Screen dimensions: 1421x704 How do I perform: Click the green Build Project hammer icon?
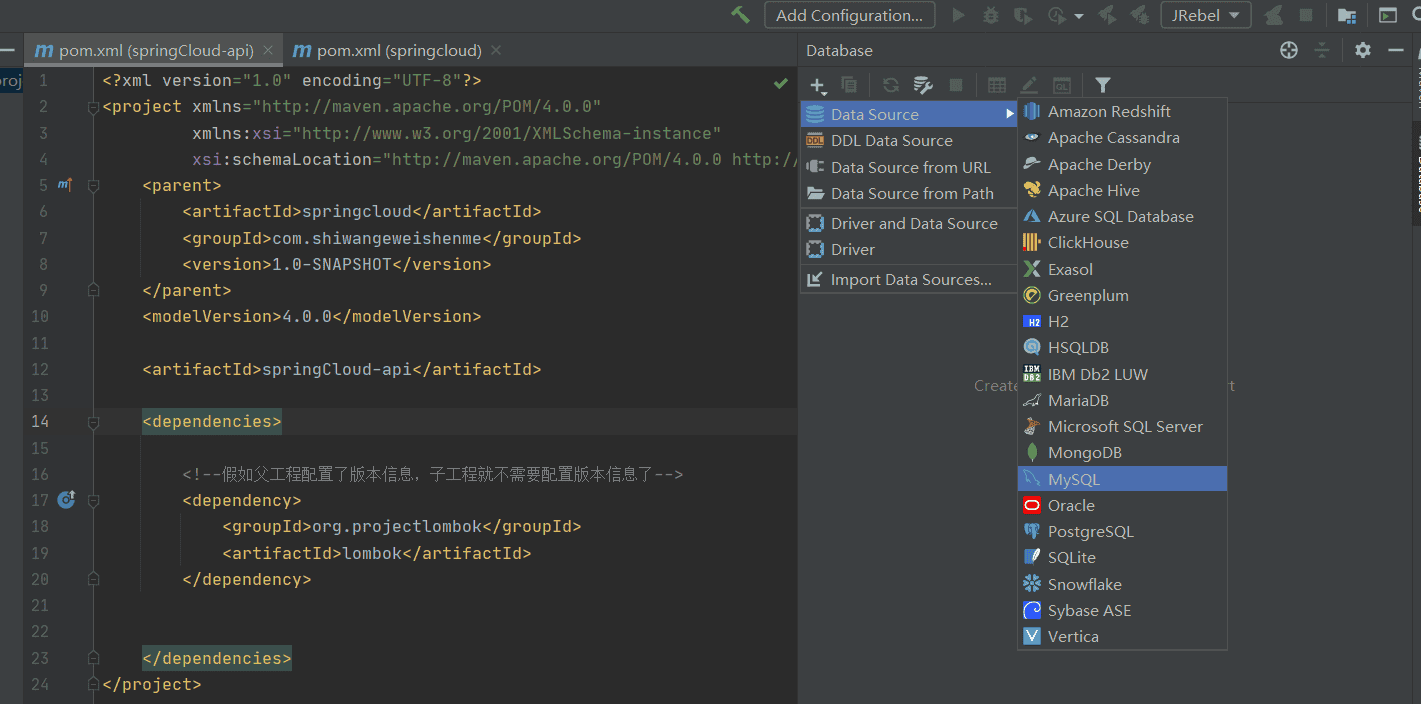[740, 15]
